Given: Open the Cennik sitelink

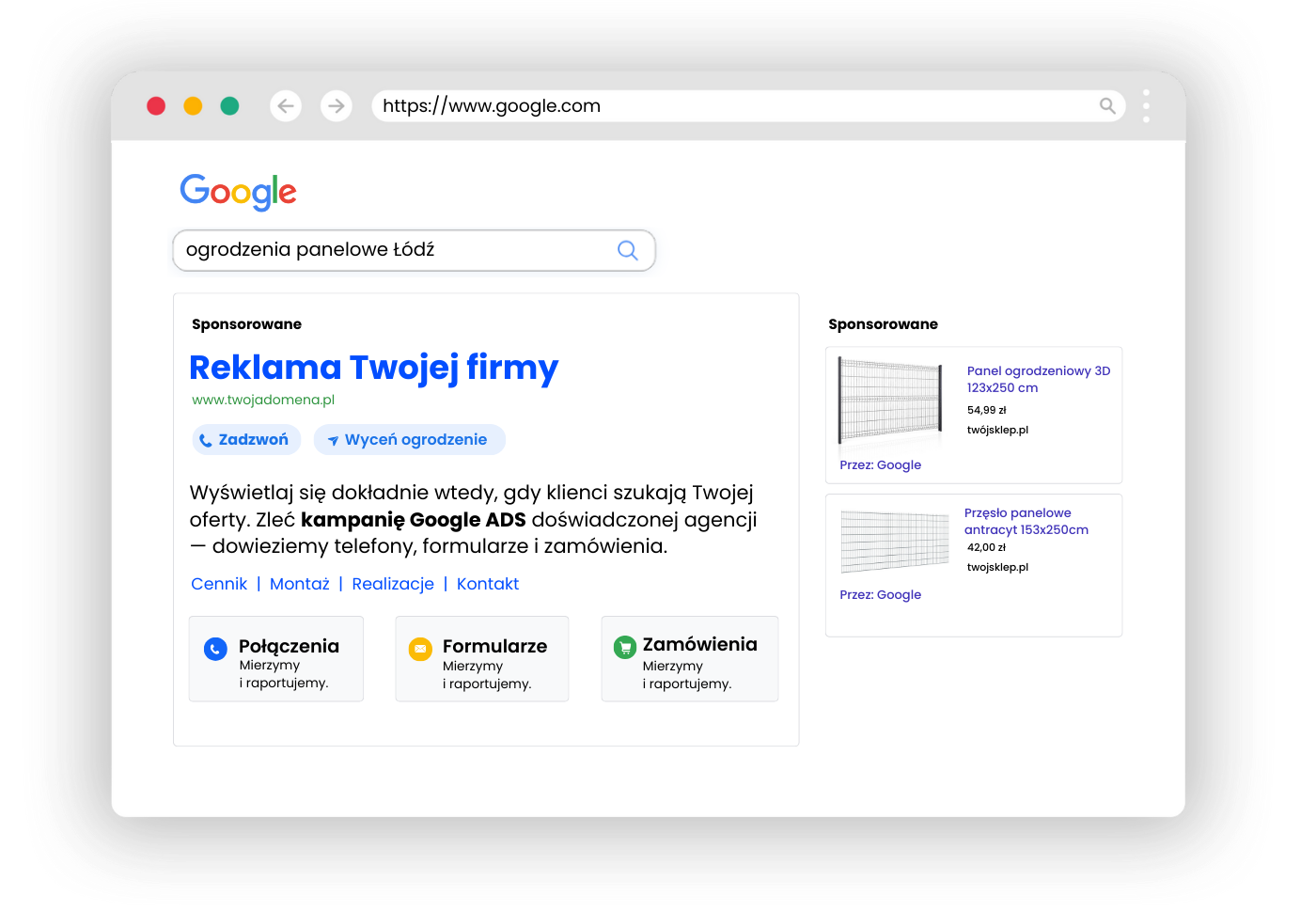Looking at the screenshot, I should (x=219, y=584).
